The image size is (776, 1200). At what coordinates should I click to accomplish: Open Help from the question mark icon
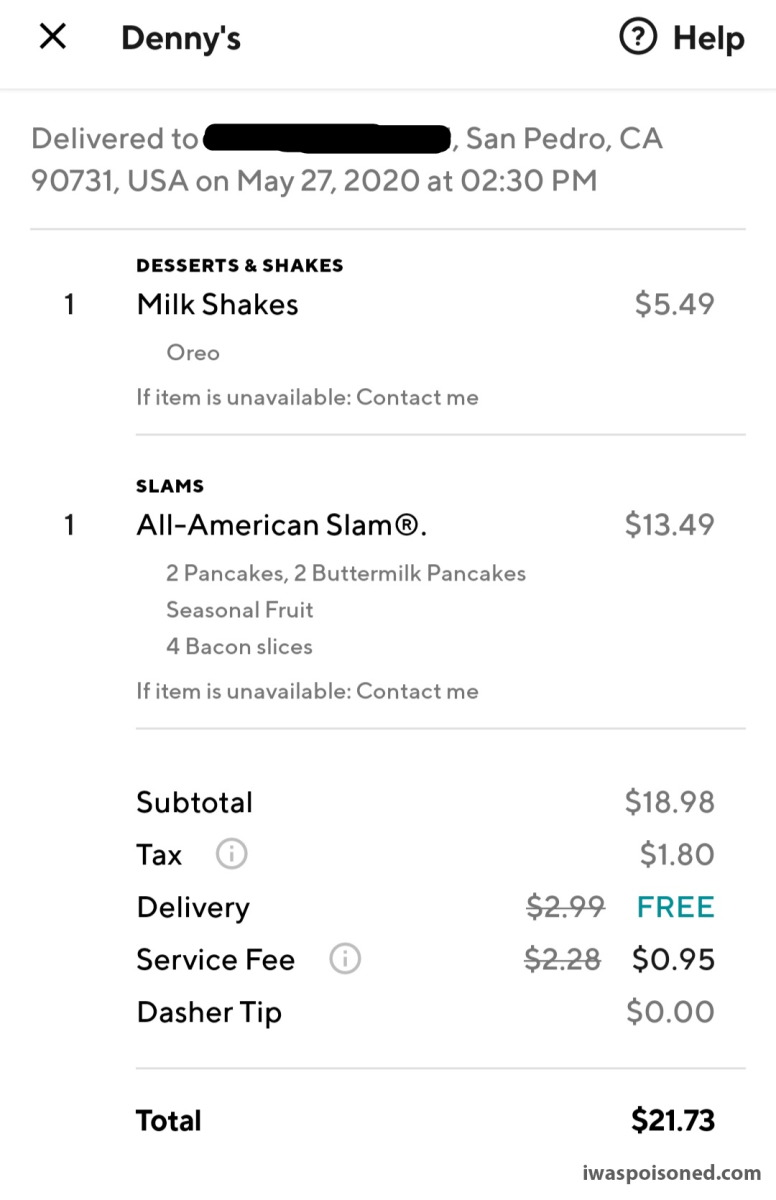[x=638, y=38]
